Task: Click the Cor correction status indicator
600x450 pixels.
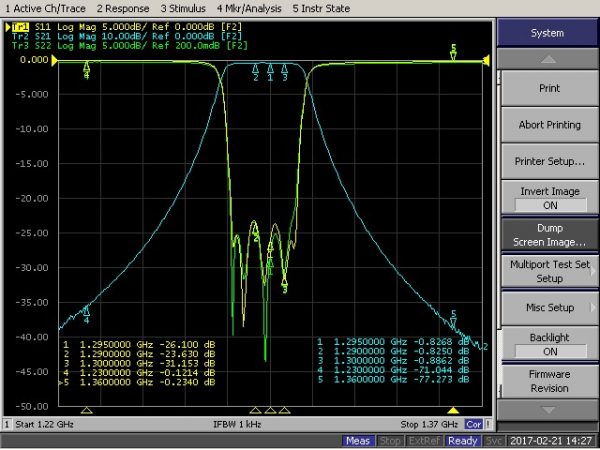Action: pyautogui.click(x=473, y=424)
